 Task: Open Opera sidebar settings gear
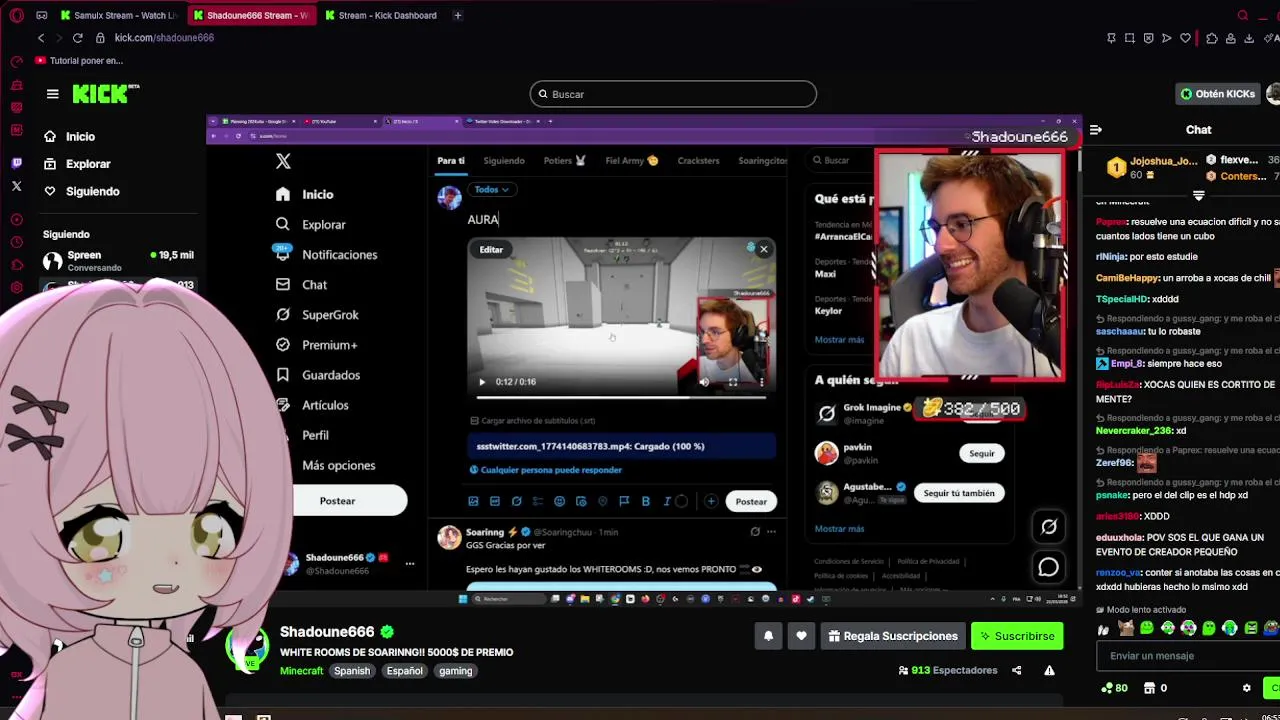(16, 288)
